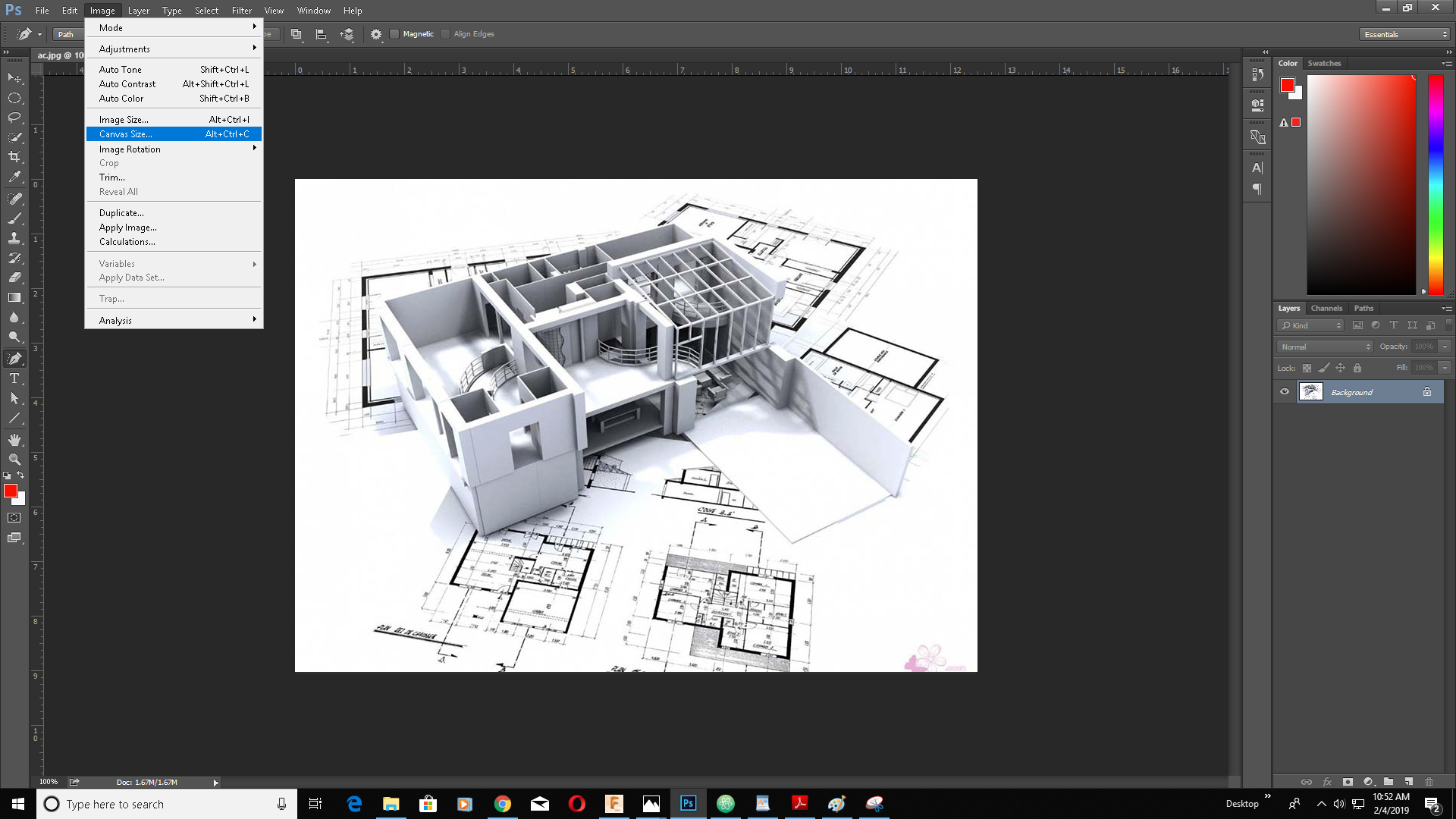Screen dimensions: 1456x819
Task: Click the foreground red color swatch in toolbox
Action: pos(10,491)
